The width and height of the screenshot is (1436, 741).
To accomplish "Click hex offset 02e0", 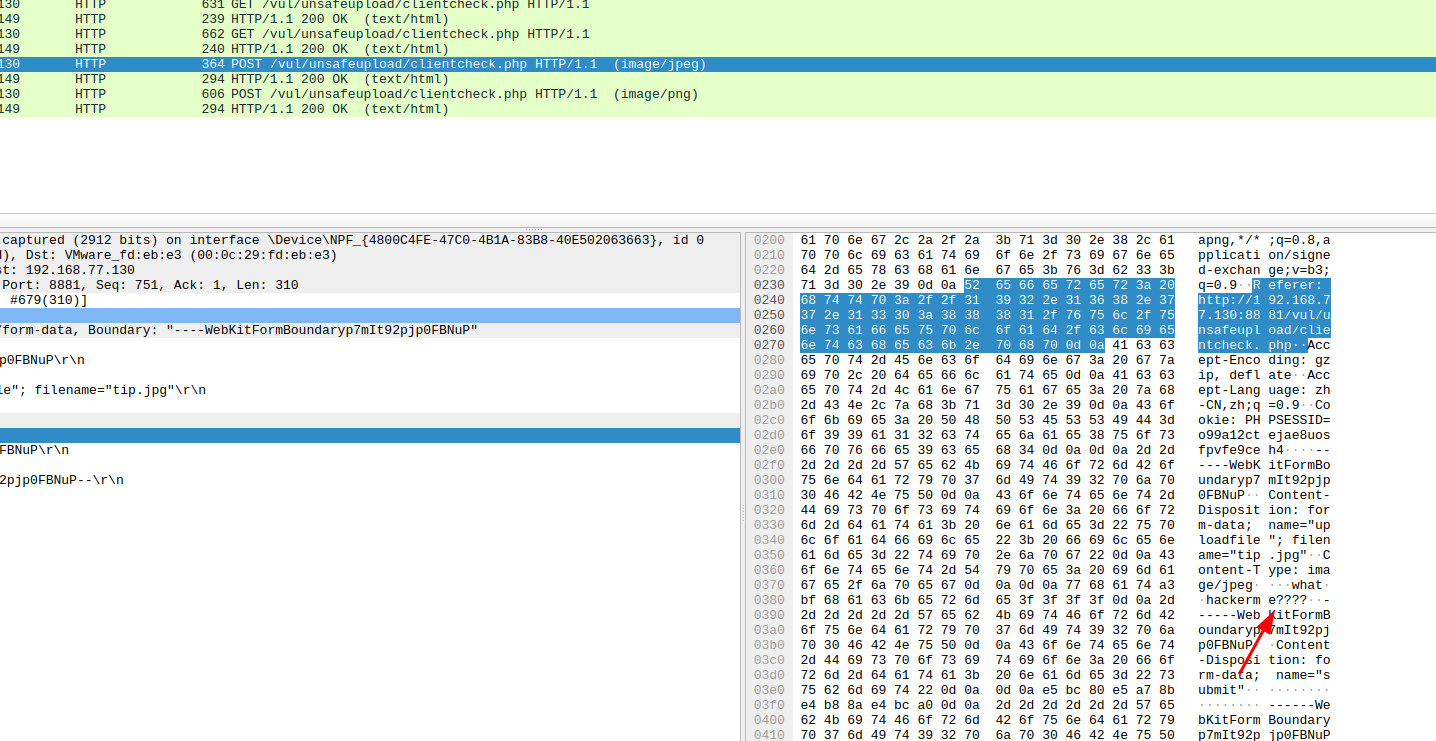I will pos(769,450).
